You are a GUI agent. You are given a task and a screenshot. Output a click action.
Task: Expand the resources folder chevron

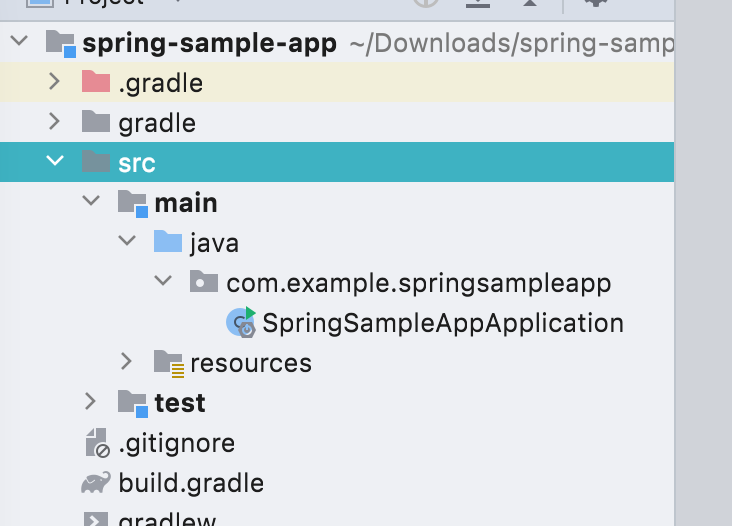(x=126, y=362)
